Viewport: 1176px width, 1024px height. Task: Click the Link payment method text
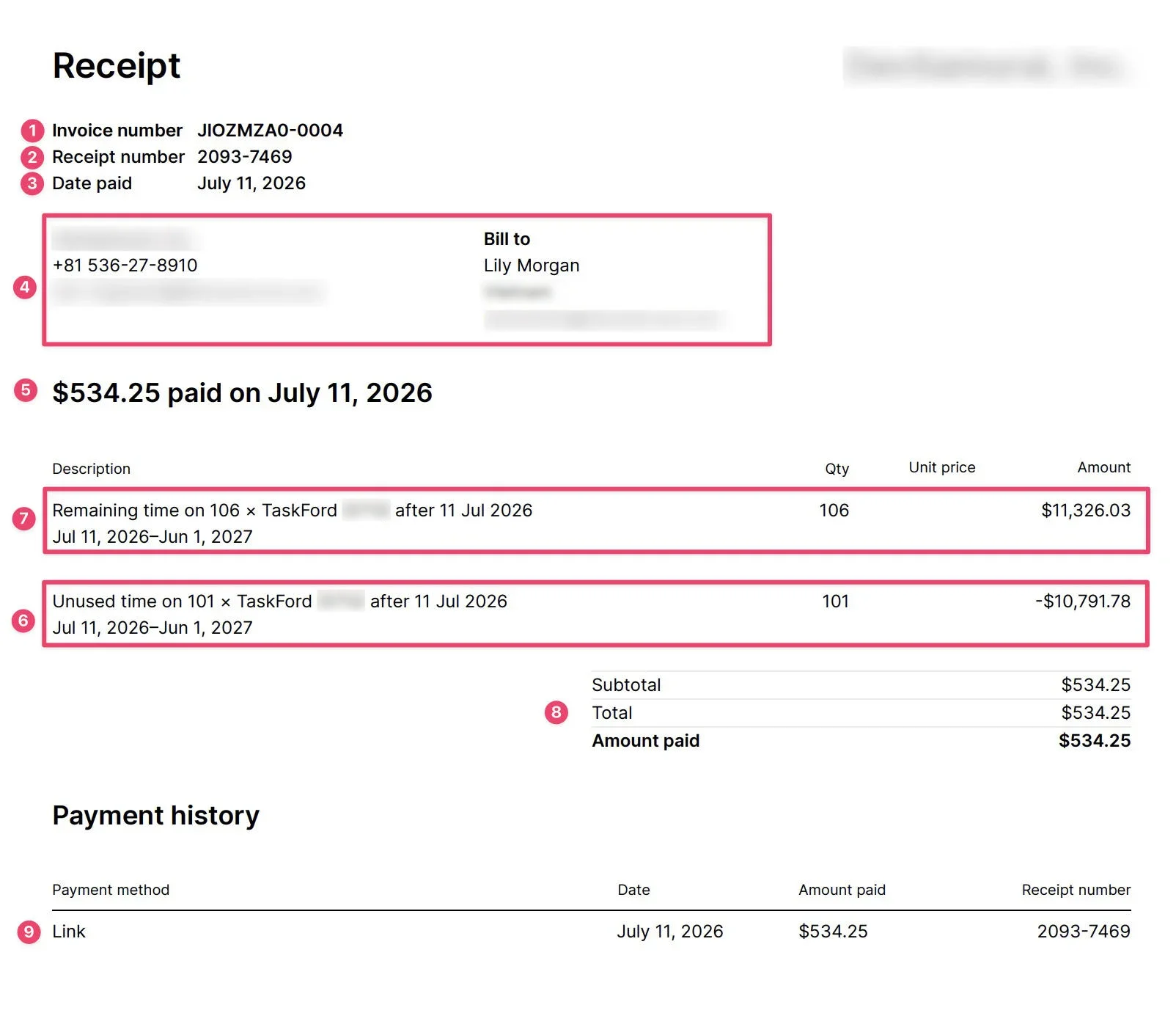[69, 932]
